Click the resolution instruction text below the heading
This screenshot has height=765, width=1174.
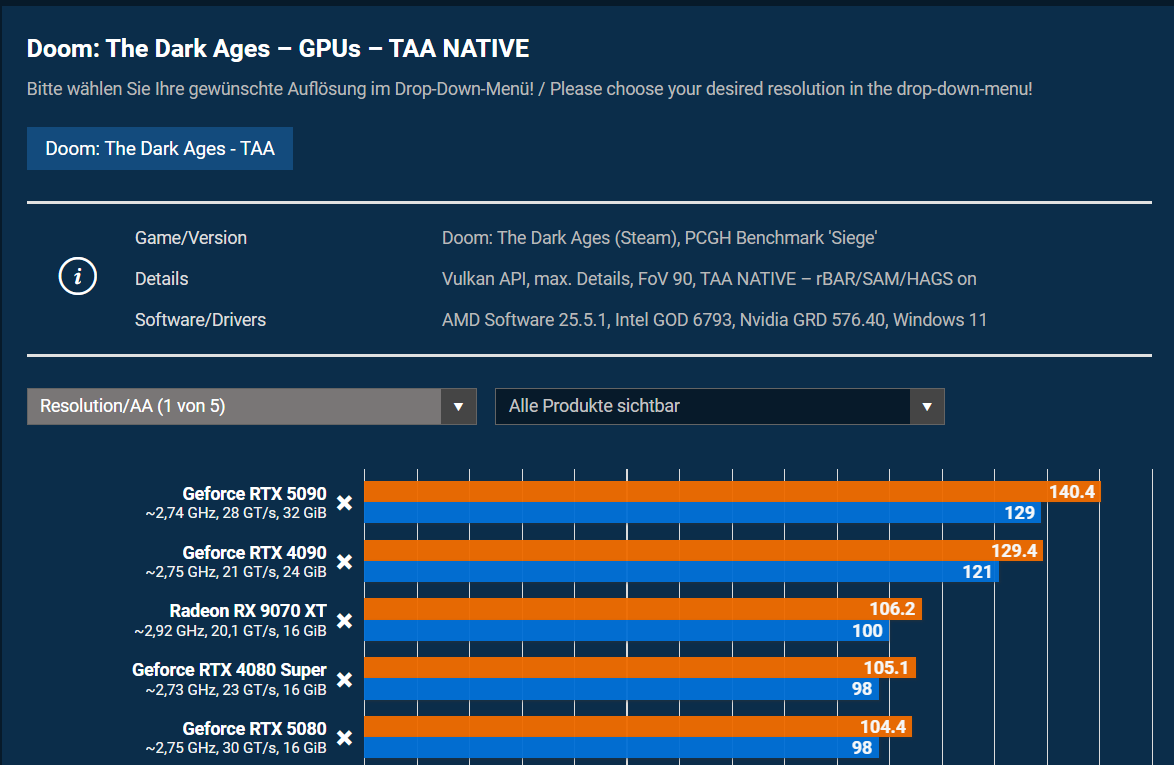point(529,89)
